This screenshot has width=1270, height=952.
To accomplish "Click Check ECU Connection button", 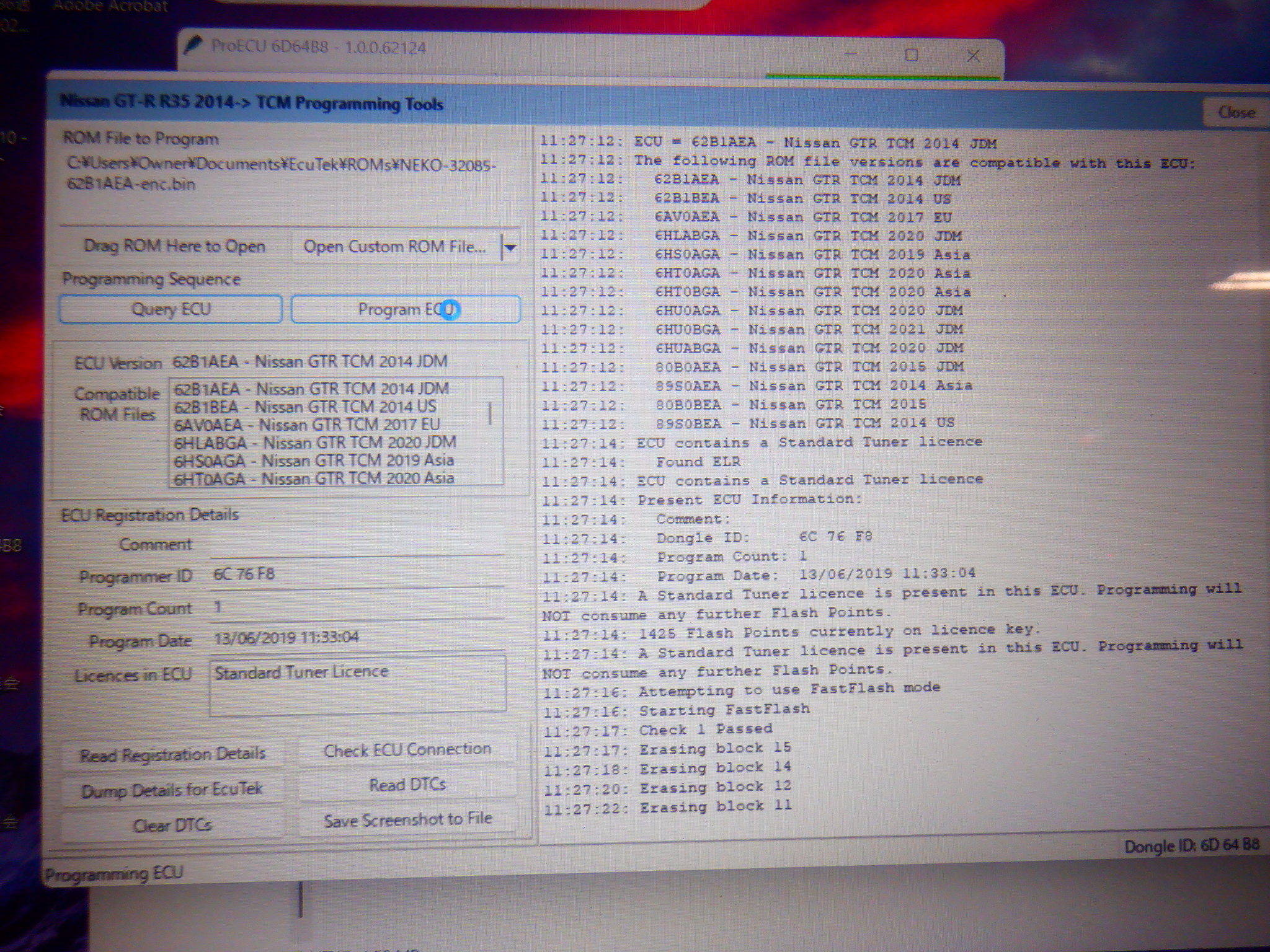I will coord(407,750).
